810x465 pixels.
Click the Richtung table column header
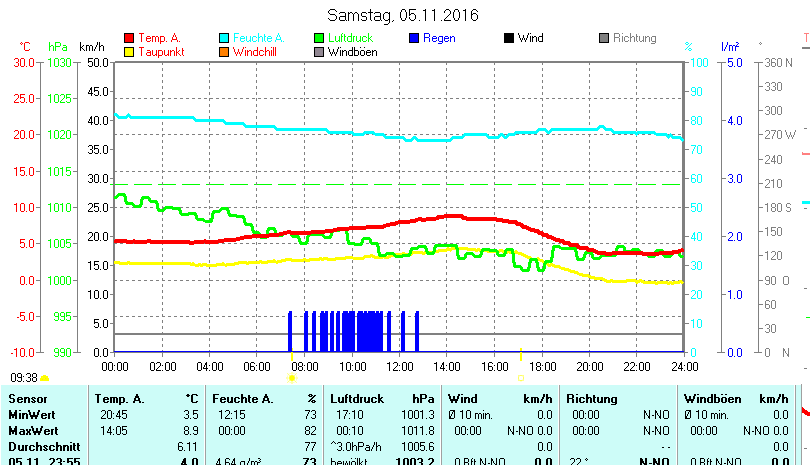point(592,399)
